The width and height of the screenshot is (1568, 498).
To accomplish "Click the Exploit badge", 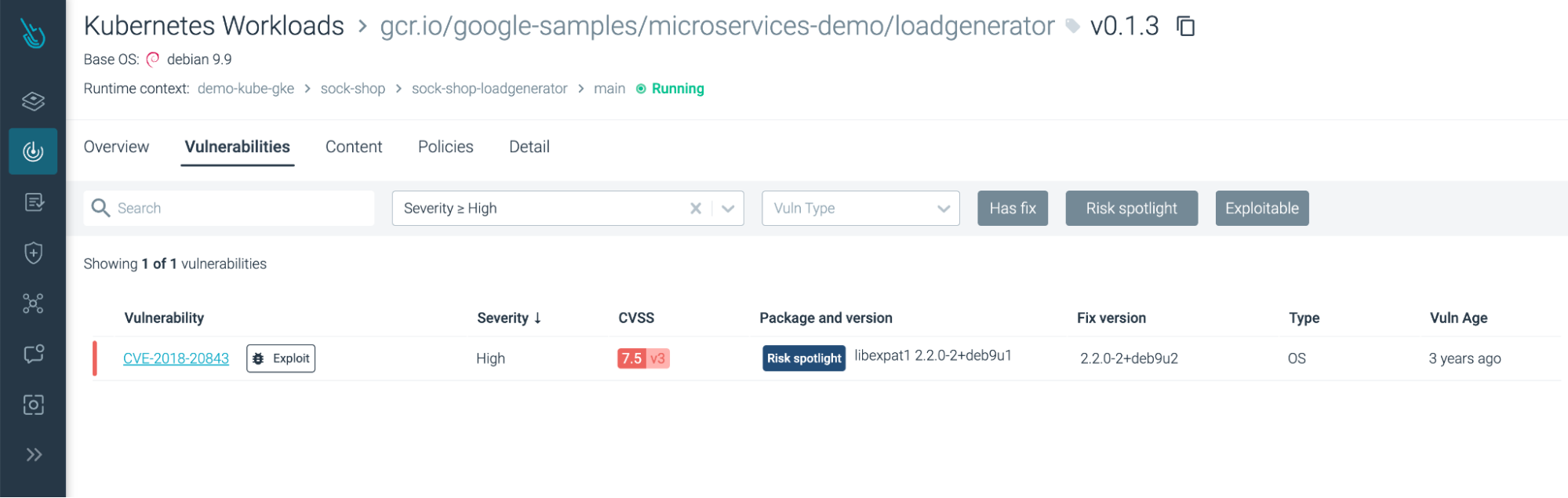I will pos(281,358).
